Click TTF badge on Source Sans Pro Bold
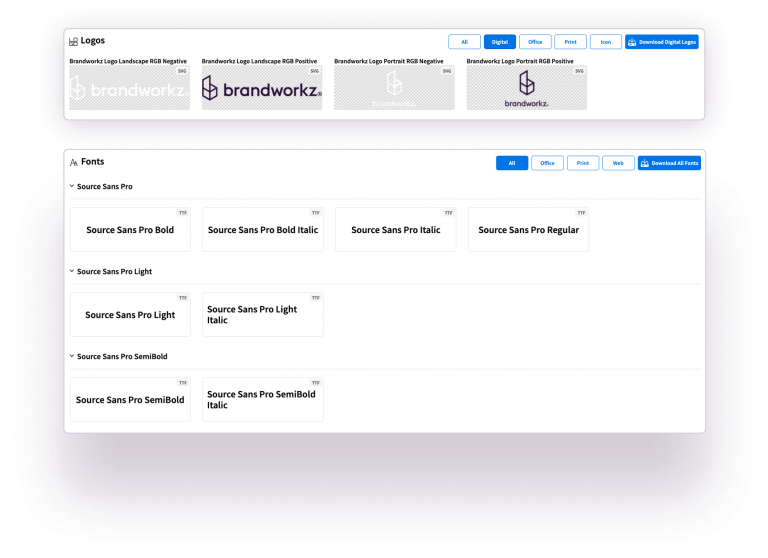 [x=183, y=213]
